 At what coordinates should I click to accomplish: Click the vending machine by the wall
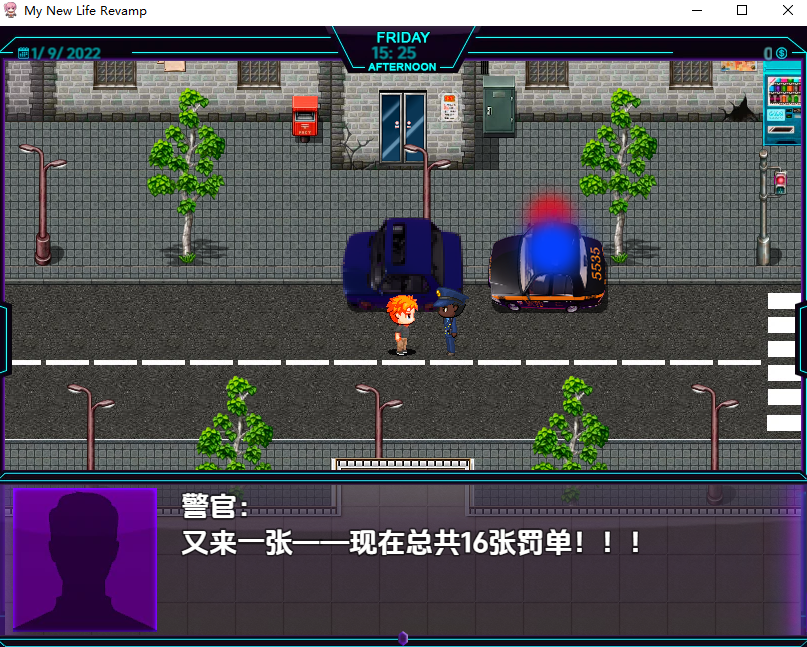[x=782, y=103]
